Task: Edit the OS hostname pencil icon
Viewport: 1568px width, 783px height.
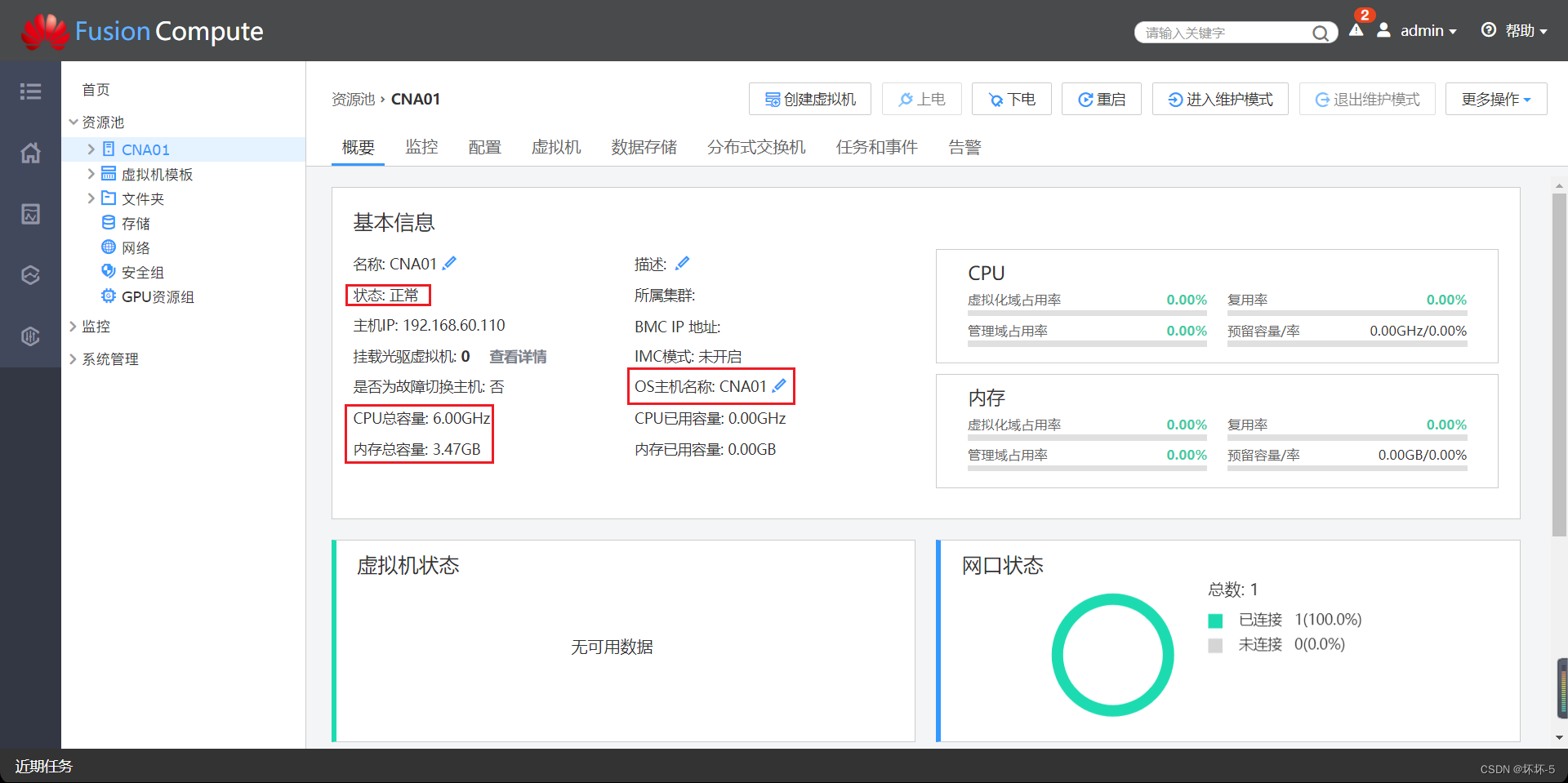Action: pyautogui.click(x=779, y=385)
